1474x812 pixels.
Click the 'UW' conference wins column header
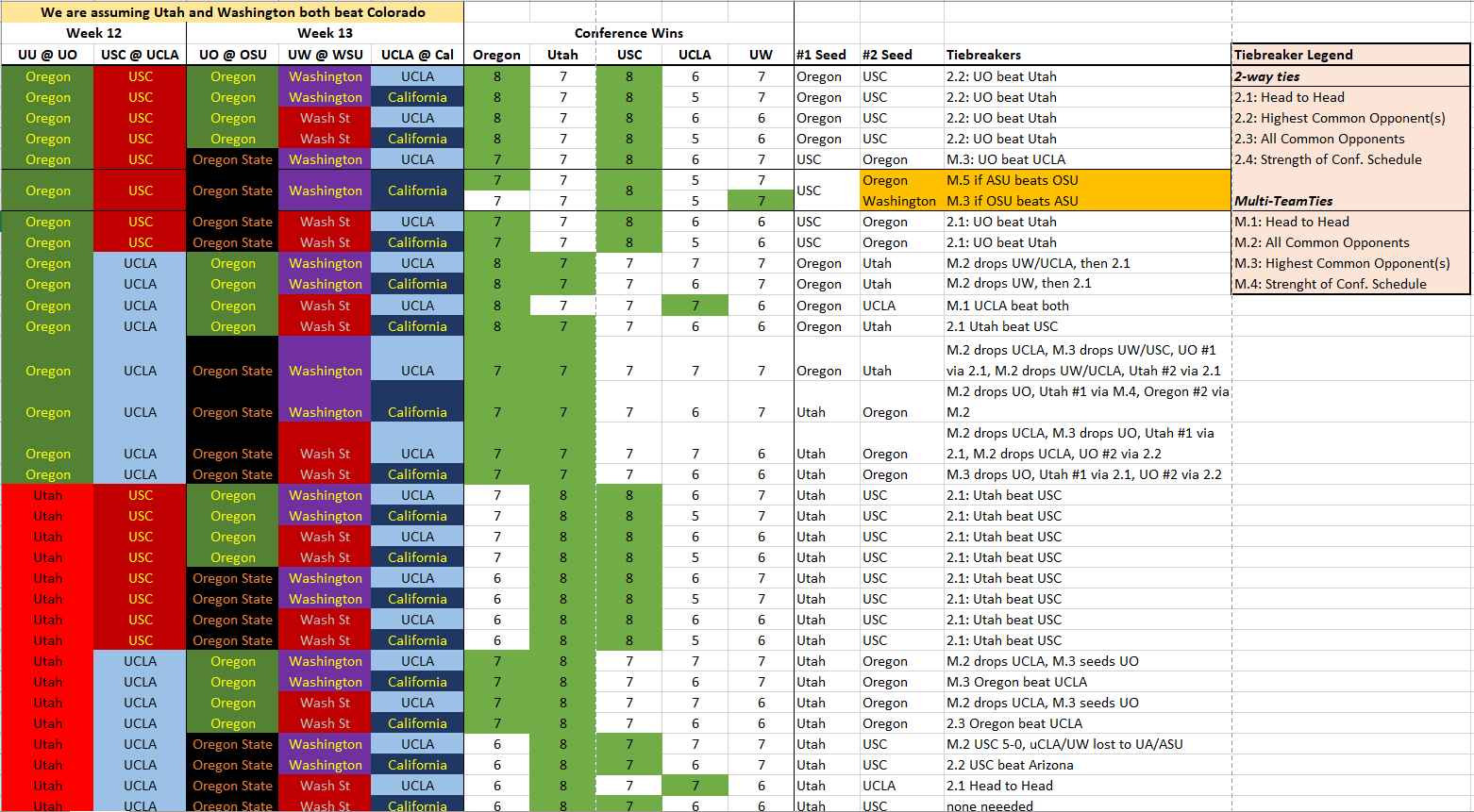(761, 55)
